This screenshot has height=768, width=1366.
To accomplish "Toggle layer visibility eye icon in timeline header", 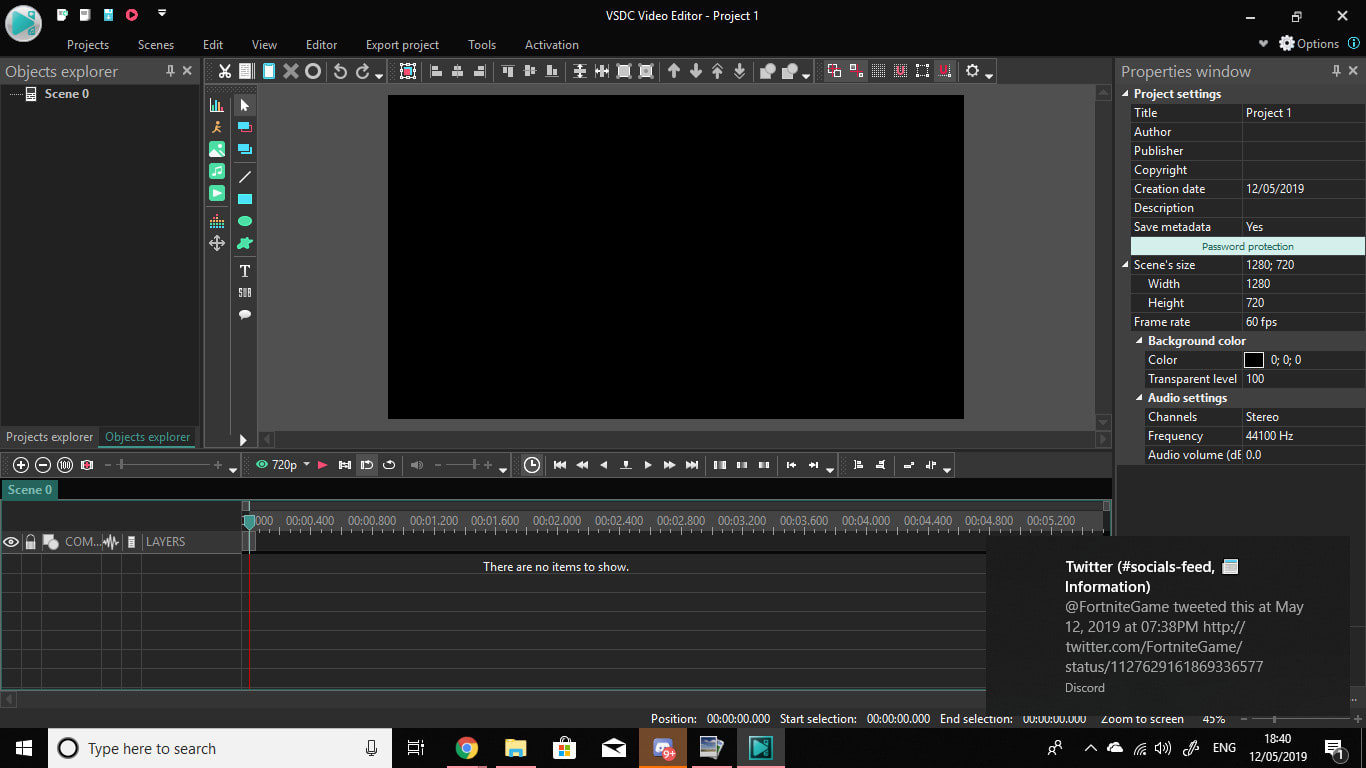I will (x=11, y=542).
